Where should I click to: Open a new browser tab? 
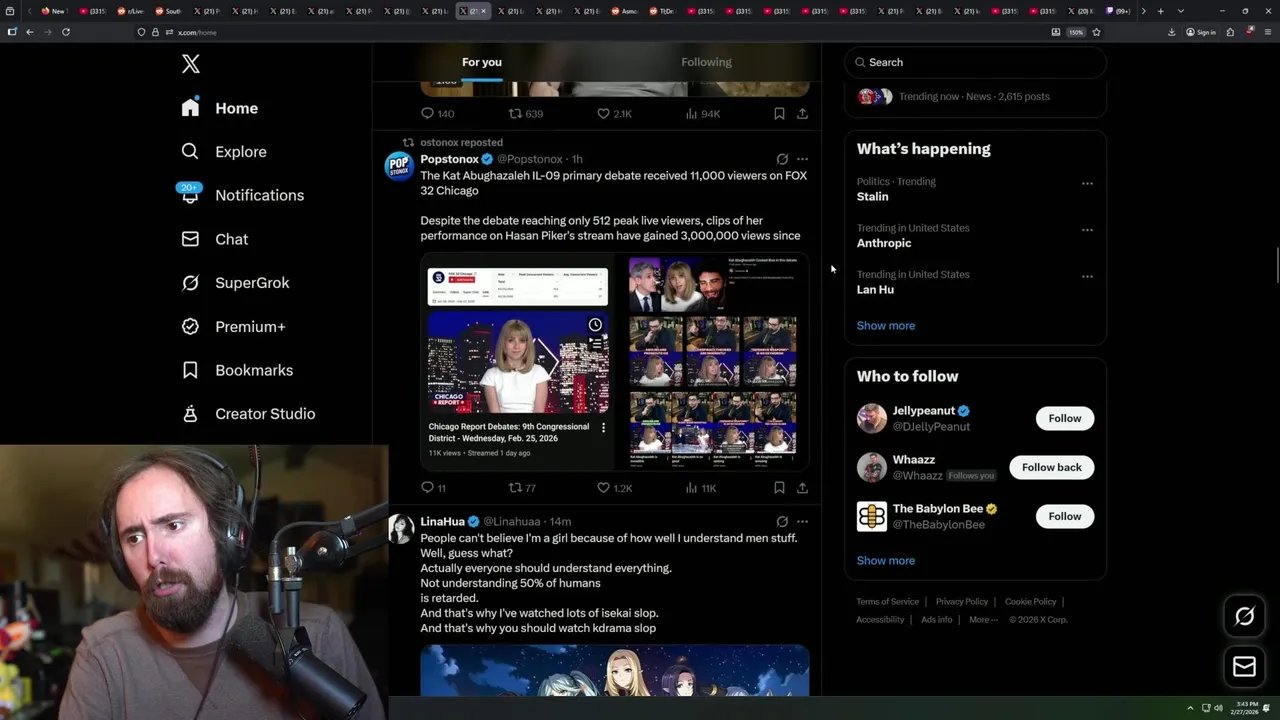(1160, 11)
